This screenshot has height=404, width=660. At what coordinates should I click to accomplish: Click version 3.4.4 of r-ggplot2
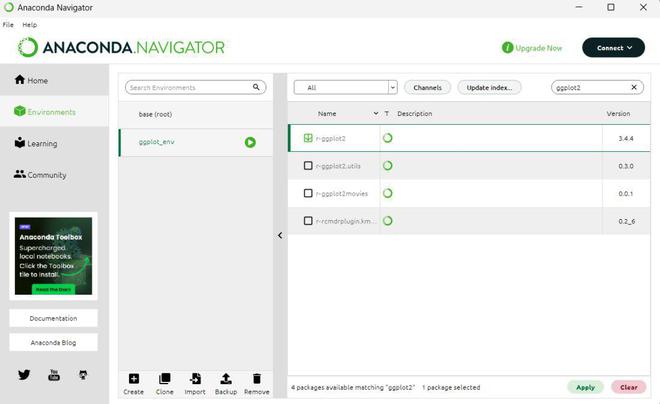coord(625,138)
